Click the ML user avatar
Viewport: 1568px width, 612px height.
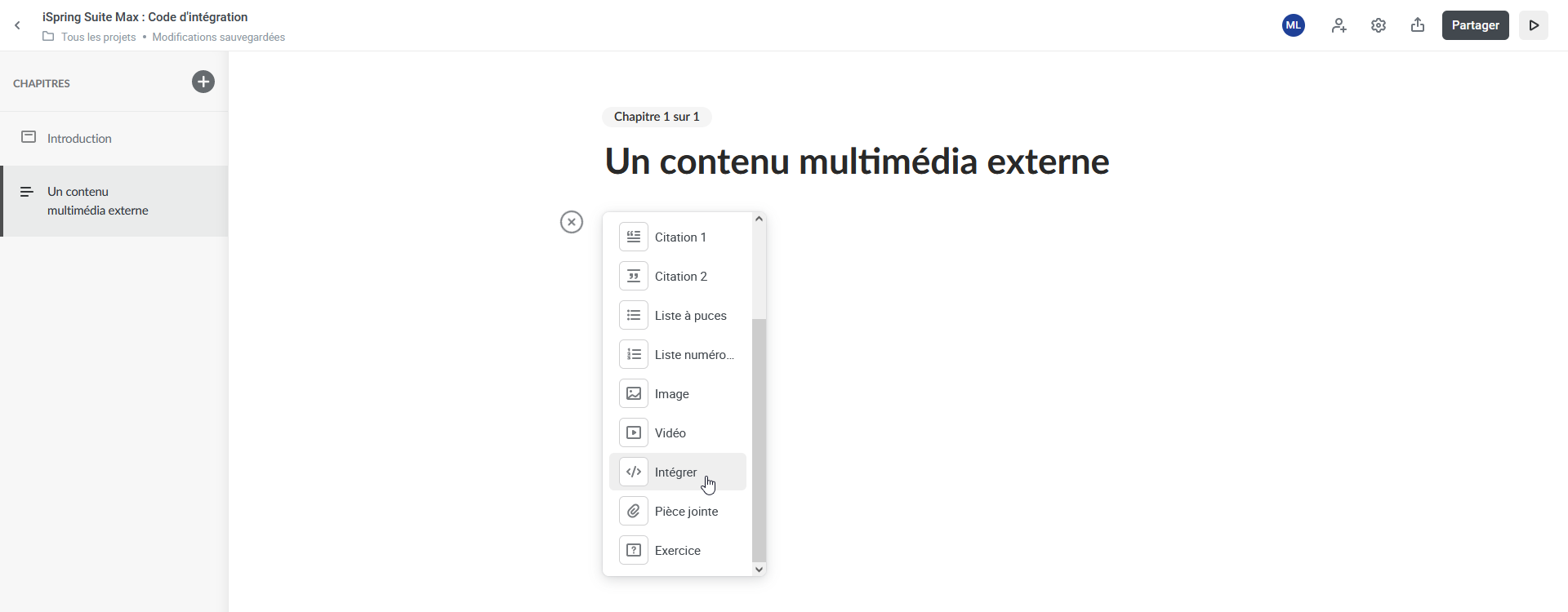pyautogui.click(x=1293, y=25)
